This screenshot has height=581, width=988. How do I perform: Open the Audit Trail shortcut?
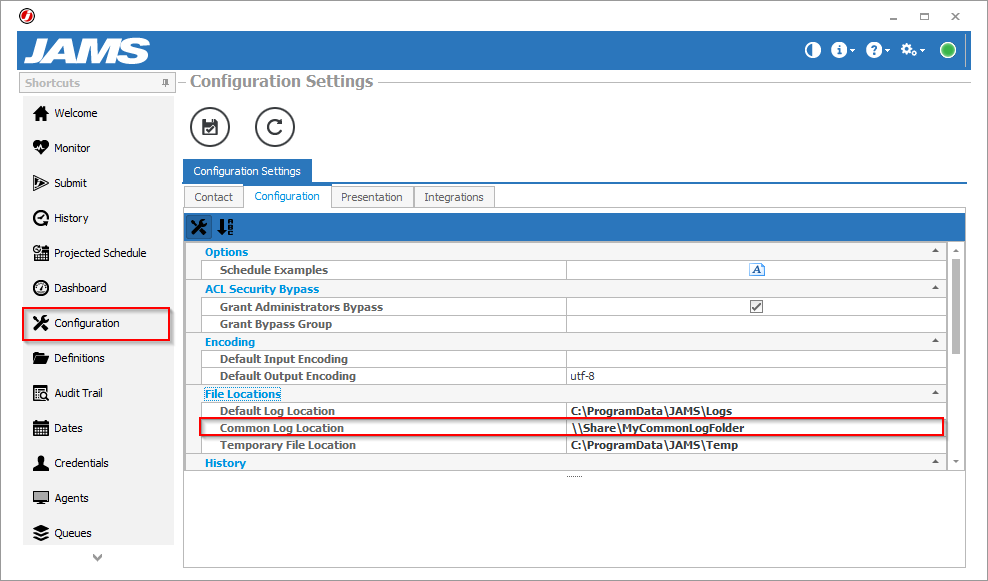67,393
